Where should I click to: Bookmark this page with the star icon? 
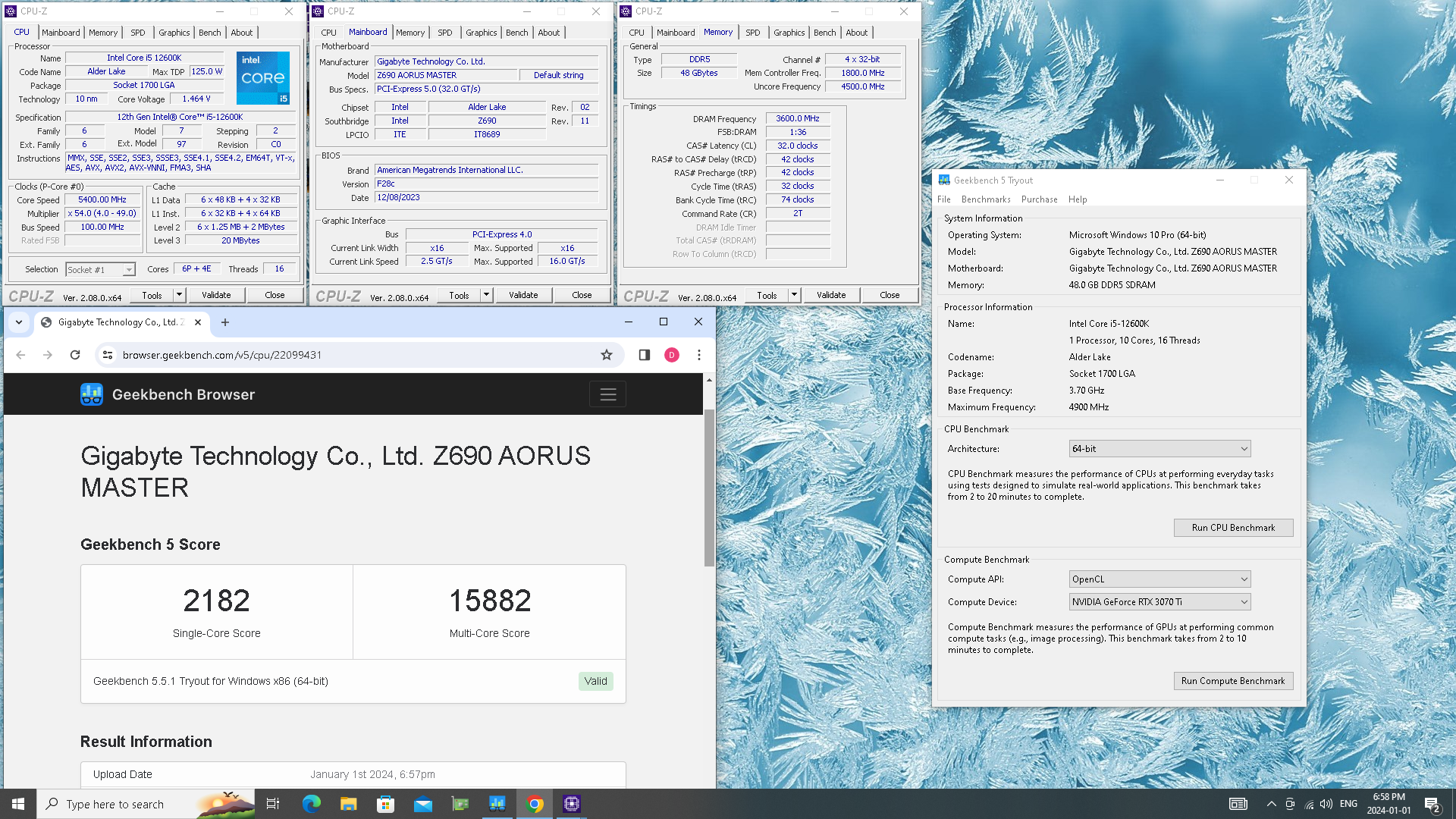pyautogui.click(x=606, y=355)
